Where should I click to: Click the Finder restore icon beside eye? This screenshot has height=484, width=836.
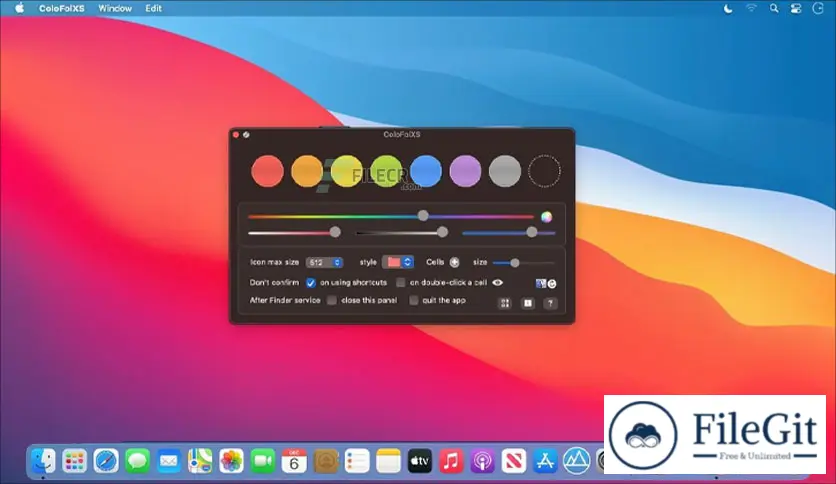(x=546, y=284)
